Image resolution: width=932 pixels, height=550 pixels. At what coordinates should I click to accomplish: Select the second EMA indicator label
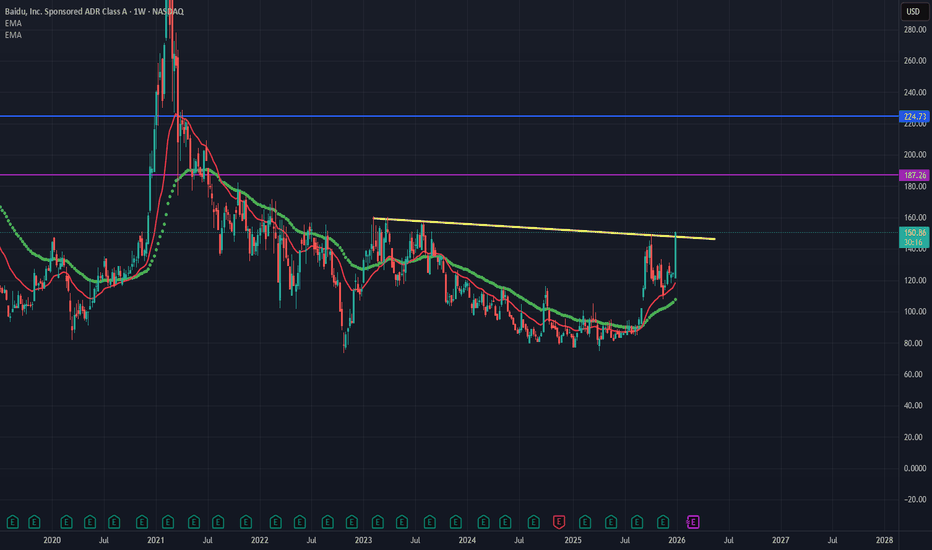[x=13, y=35]
